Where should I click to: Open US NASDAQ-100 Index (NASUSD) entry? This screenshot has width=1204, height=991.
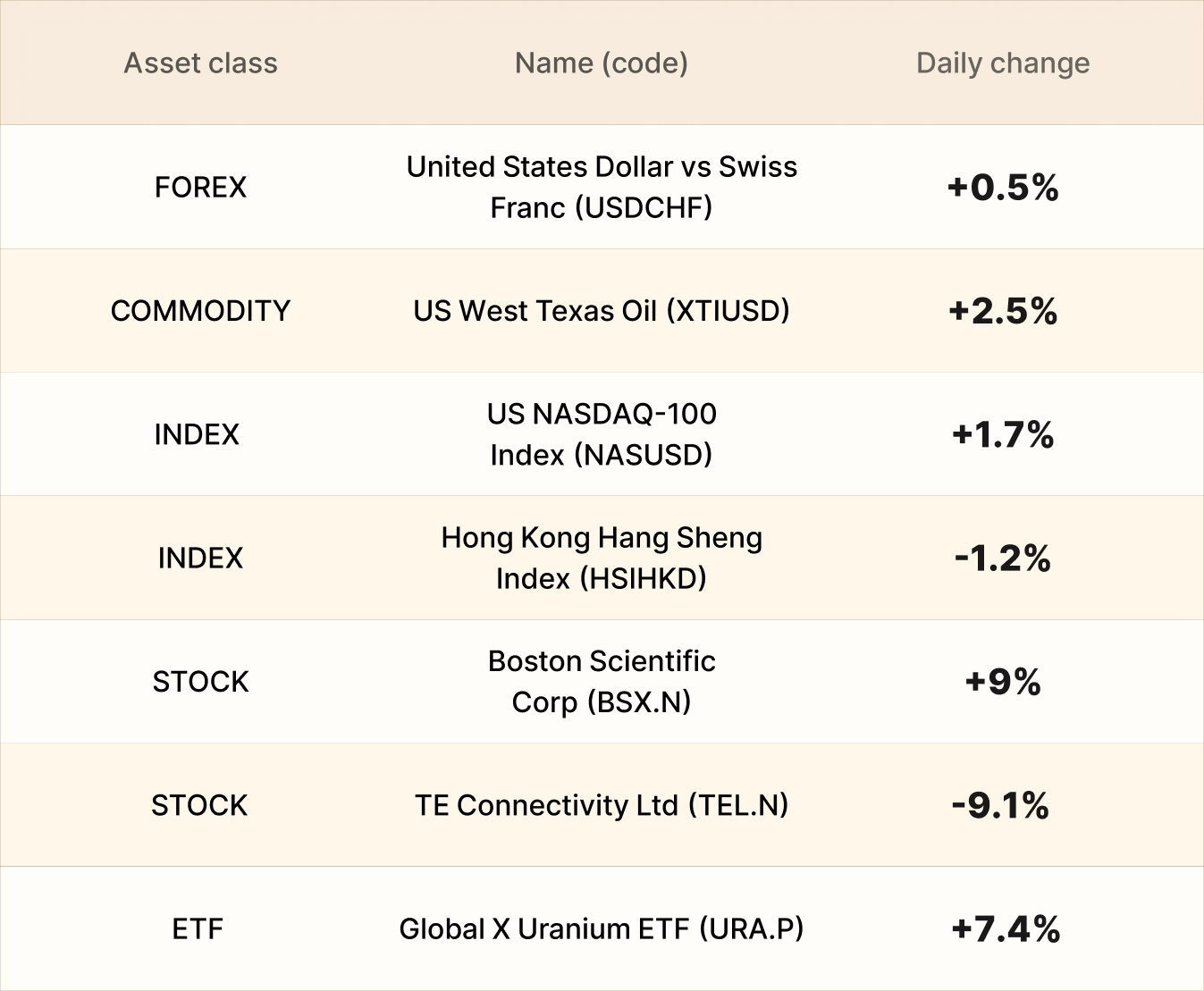click(602, 434)
